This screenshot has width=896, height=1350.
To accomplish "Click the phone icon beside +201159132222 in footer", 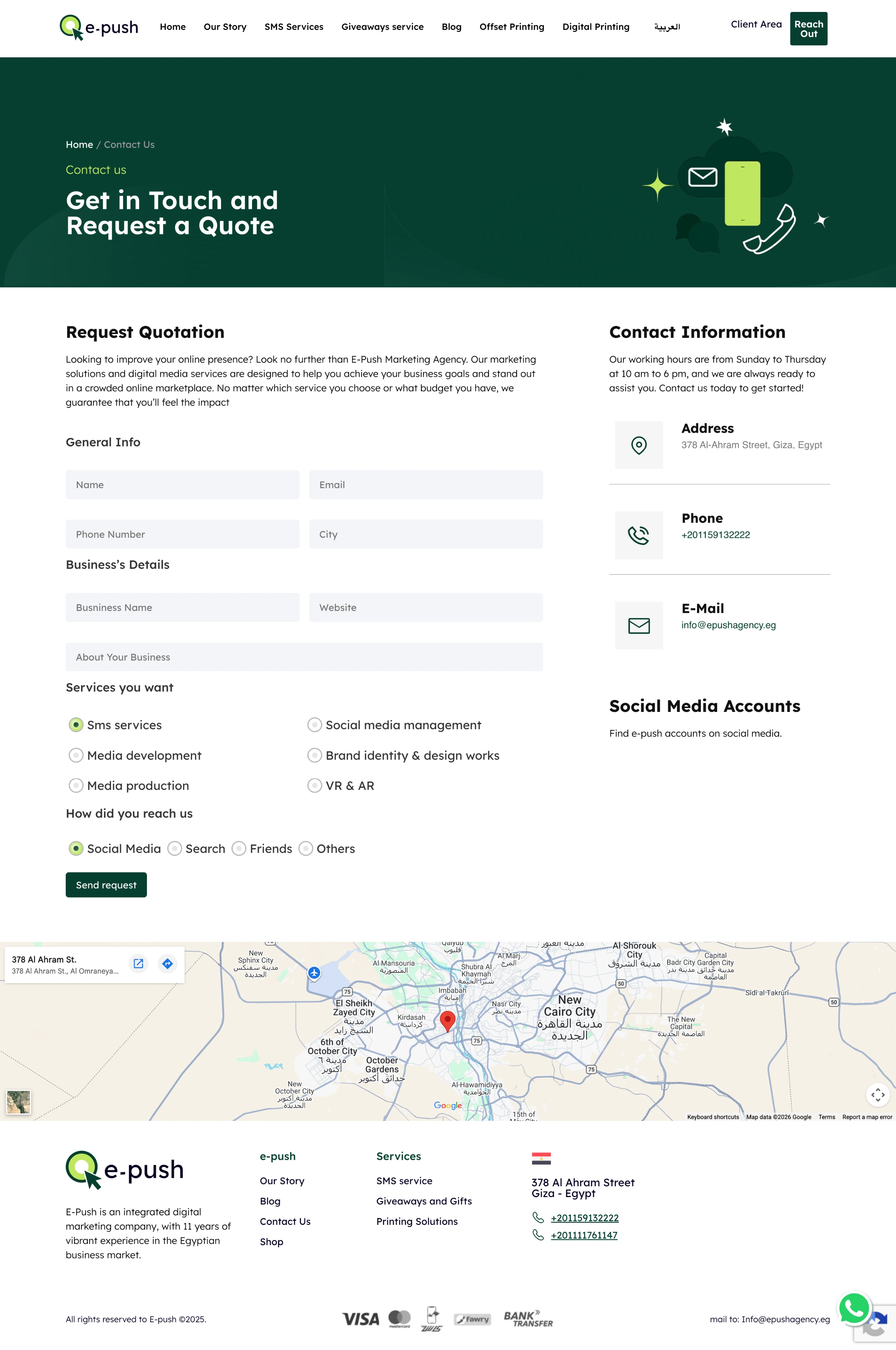I will coord(538,1217).
